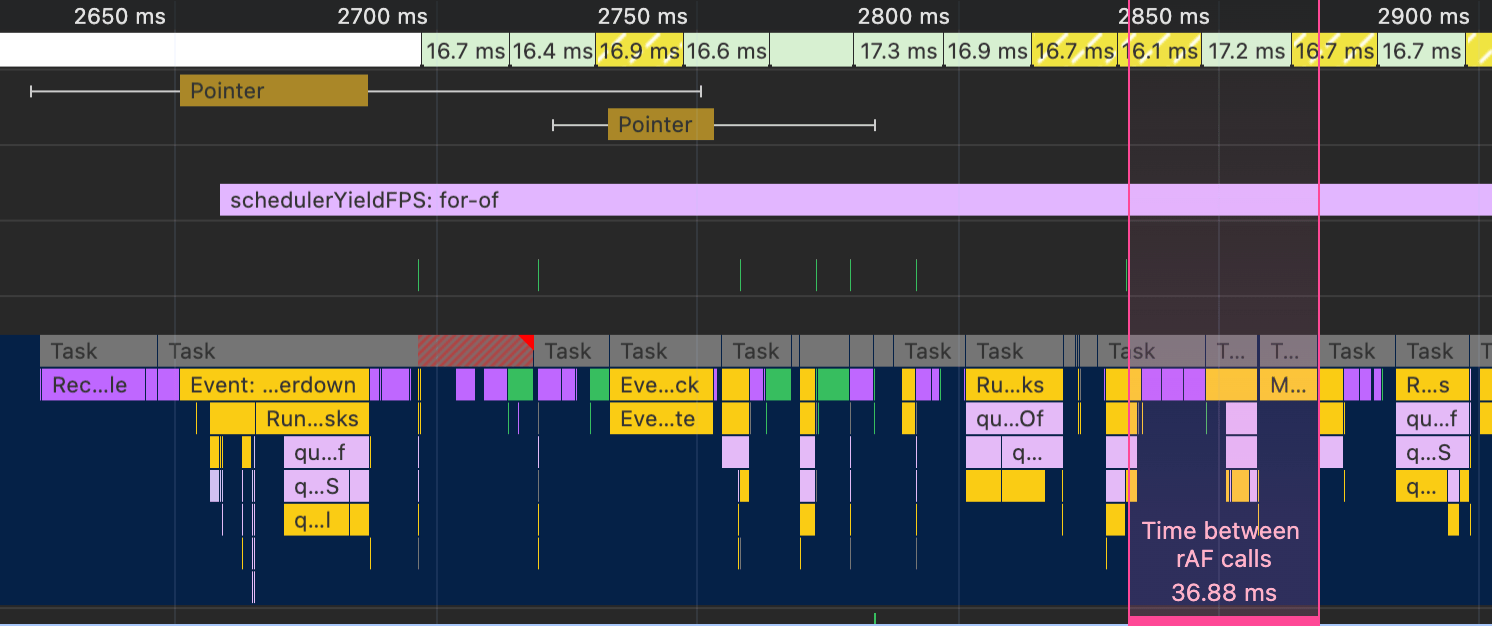Select the M... yellow entry

tap(1289, 385)
